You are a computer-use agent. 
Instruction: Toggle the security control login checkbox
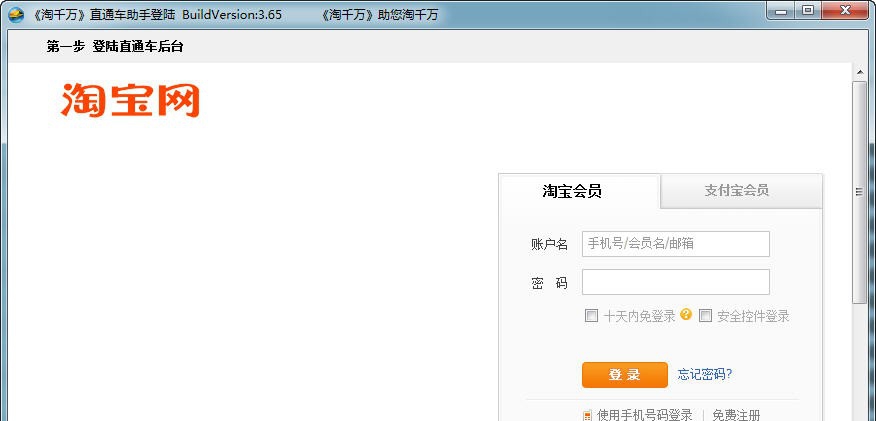click(706, 315)
